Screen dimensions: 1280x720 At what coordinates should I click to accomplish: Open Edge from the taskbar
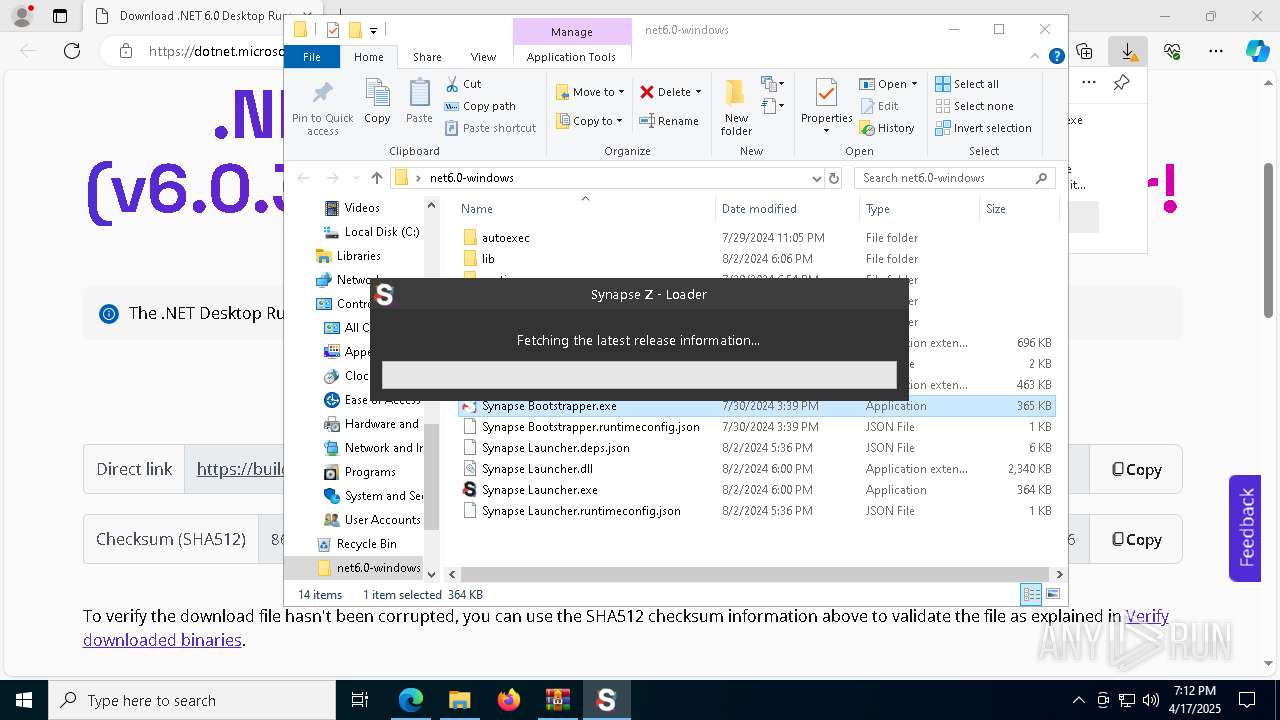click(411, 700)
